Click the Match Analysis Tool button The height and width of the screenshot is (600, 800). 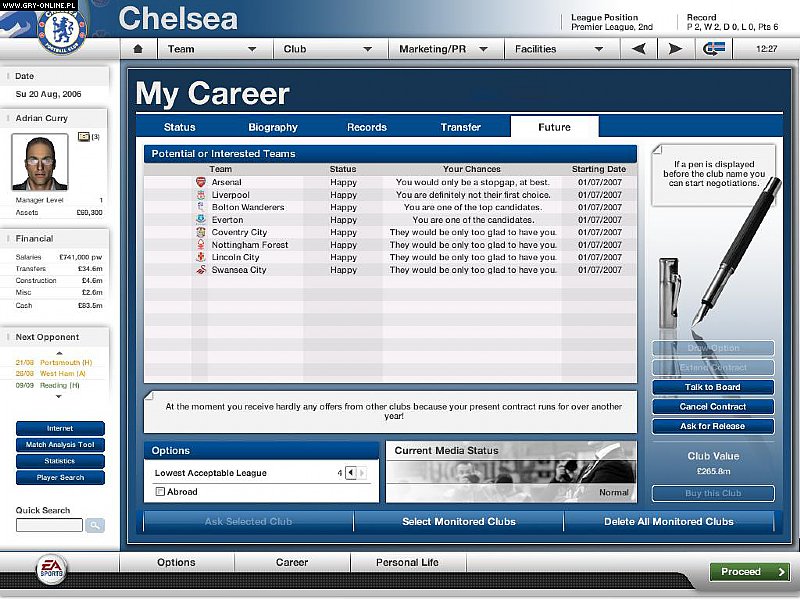(x=58, y=444)
